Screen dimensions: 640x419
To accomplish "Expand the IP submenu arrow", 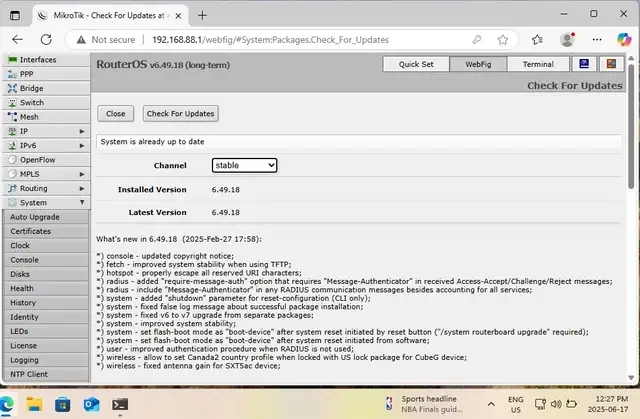I will [x=82, y=131].
